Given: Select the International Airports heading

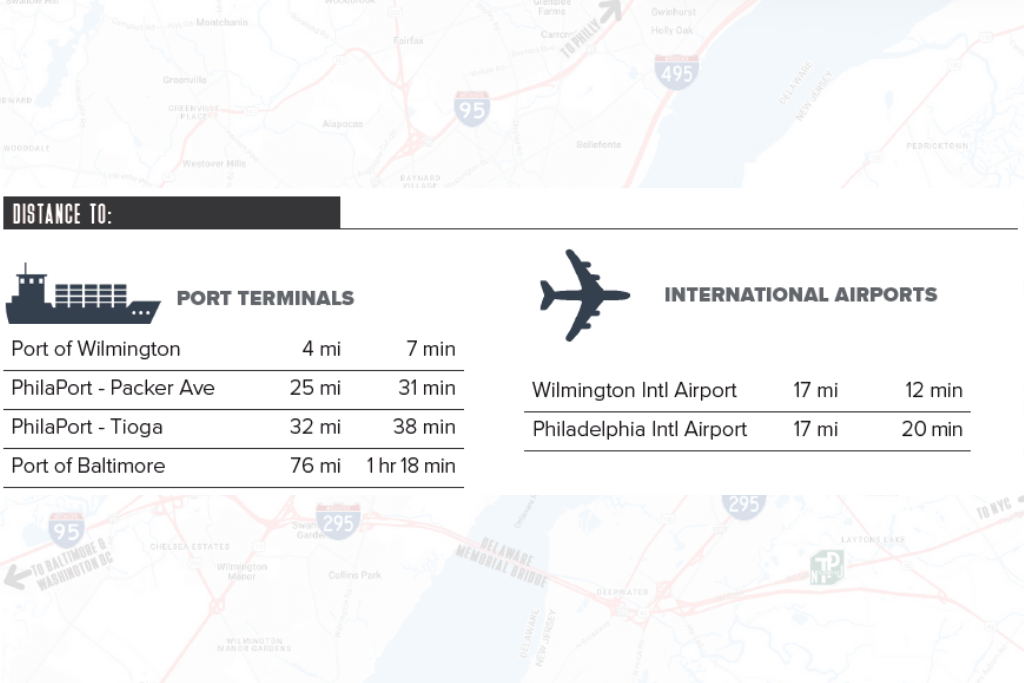Looking at the screenshot, I should [800, 295].
